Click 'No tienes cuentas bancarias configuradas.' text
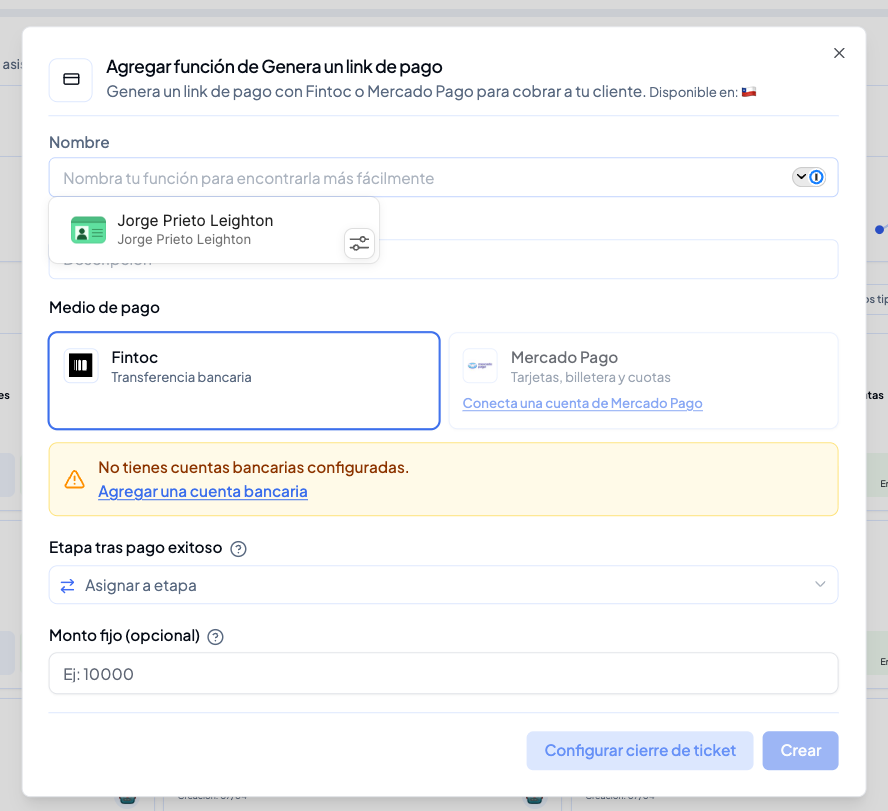The image size is (888, 811). [253, 467]
